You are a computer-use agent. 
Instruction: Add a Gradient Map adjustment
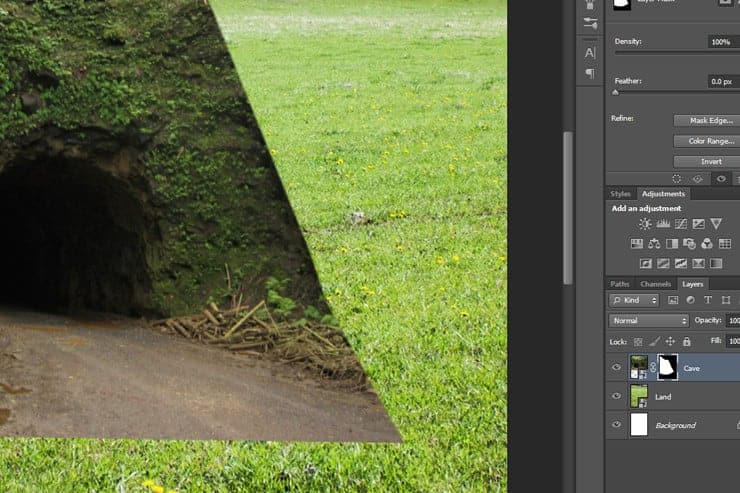point(716,263)
